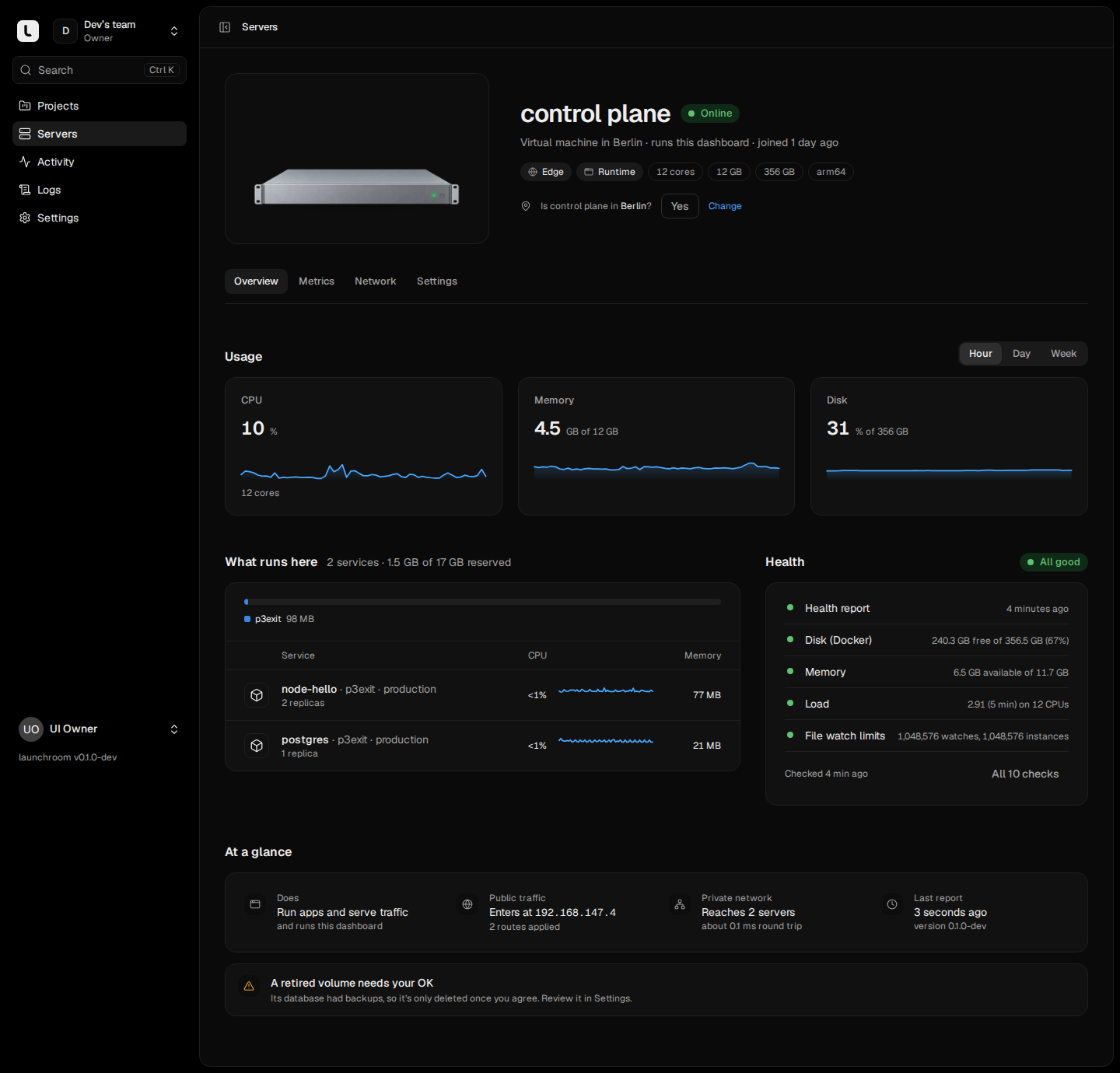Viewport: 1120px width, 1073px height.
Task: Click the search magnifier icon
Action: point(26,70)
